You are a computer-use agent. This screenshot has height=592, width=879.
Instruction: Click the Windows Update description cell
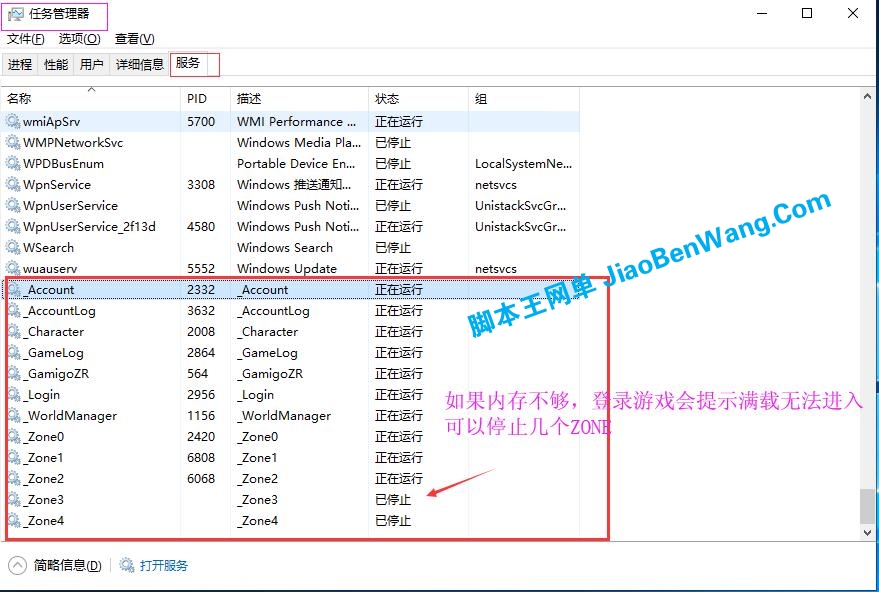pyautogui.click(x=287, y=269)
